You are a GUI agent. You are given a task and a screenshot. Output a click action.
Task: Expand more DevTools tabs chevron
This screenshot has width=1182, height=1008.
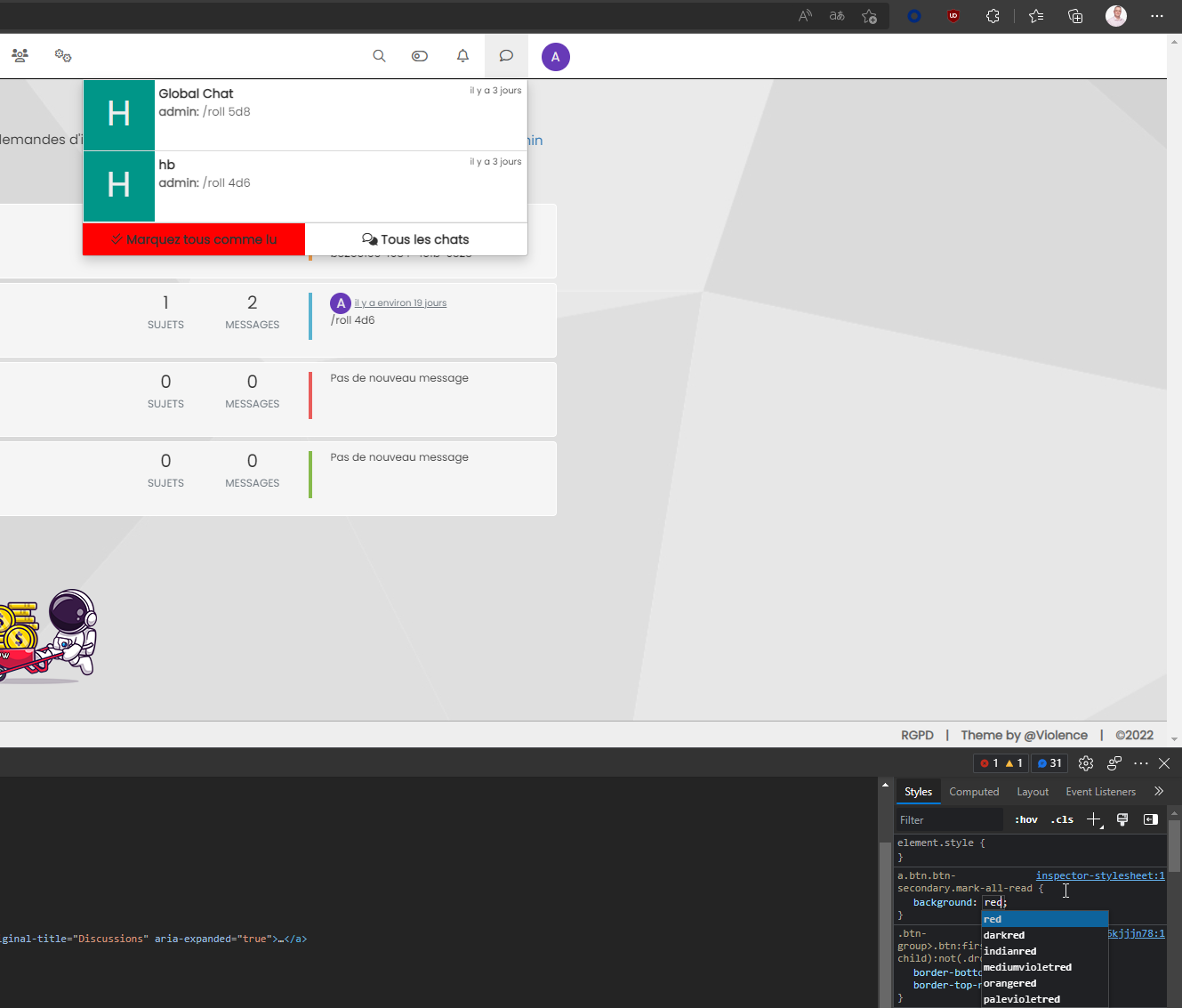coord(1158,791)
